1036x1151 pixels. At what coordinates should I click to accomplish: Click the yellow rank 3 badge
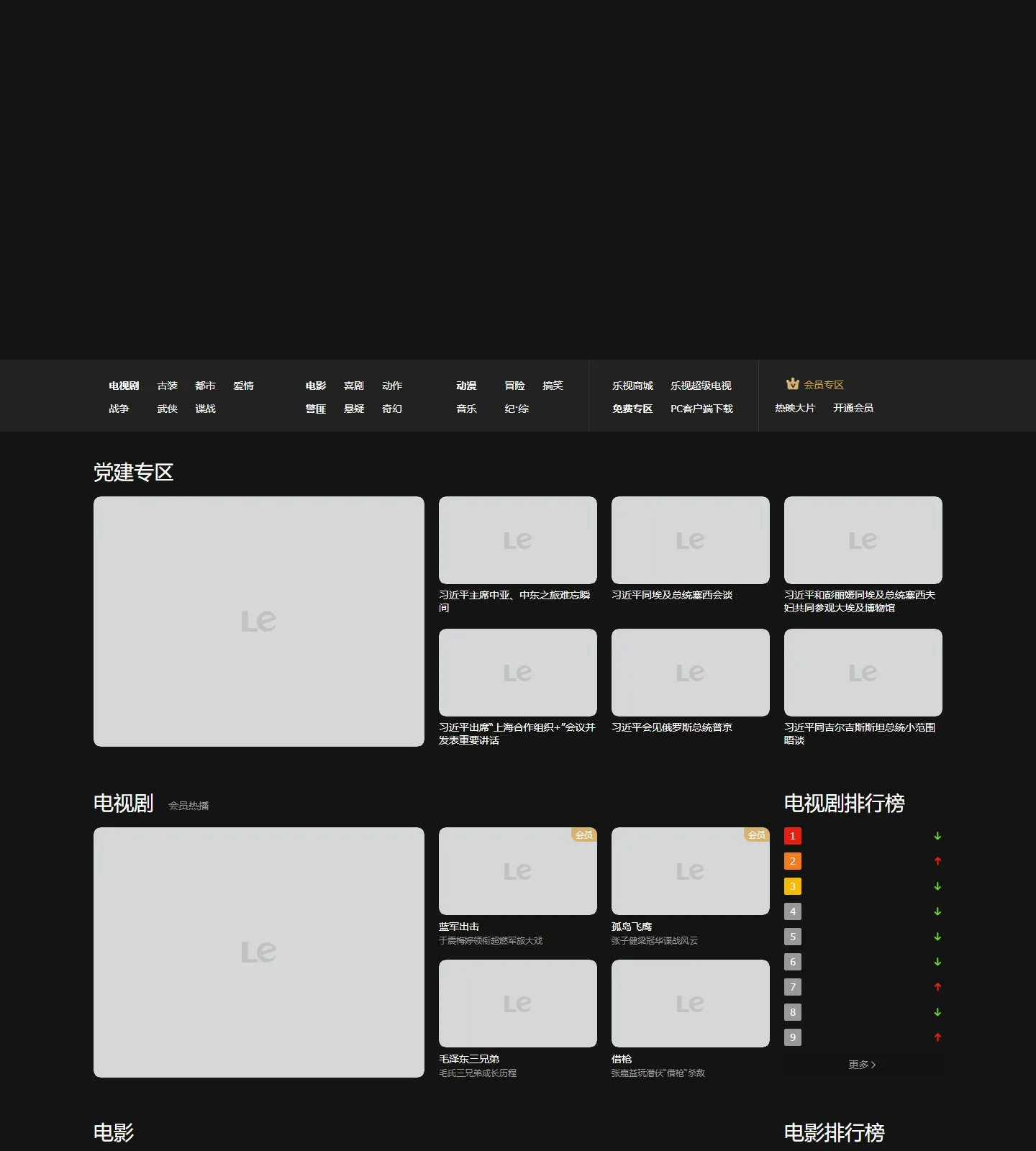793,886
